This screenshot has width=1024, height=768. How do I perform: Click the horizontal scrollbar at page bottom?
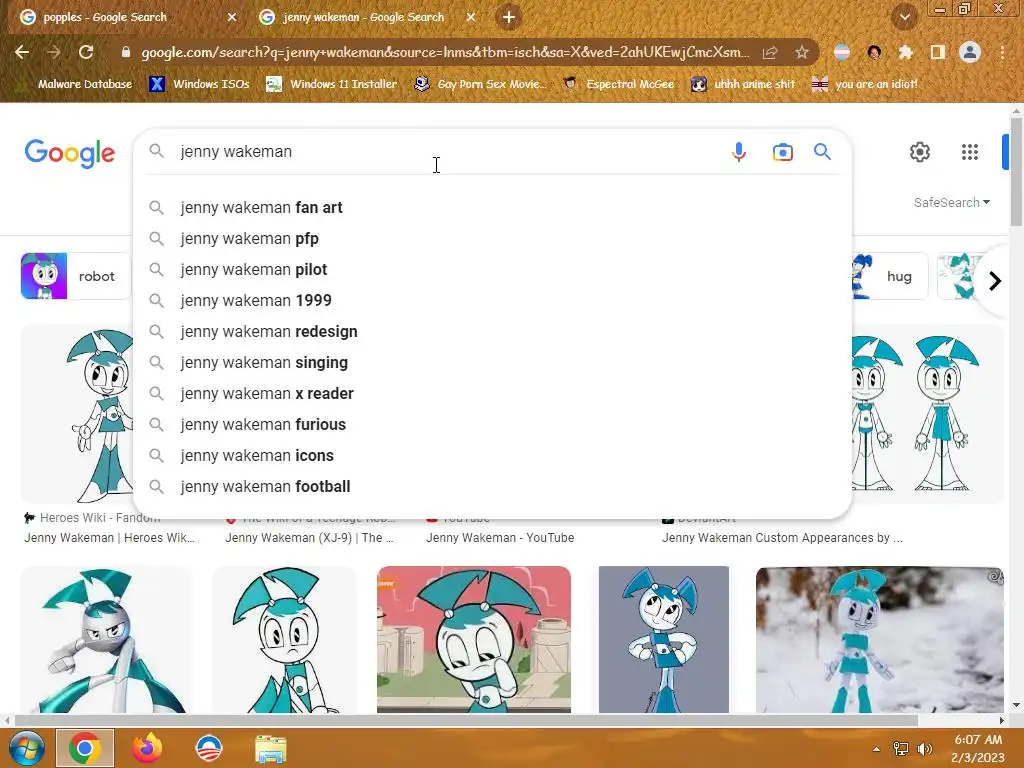pos(466,720)
